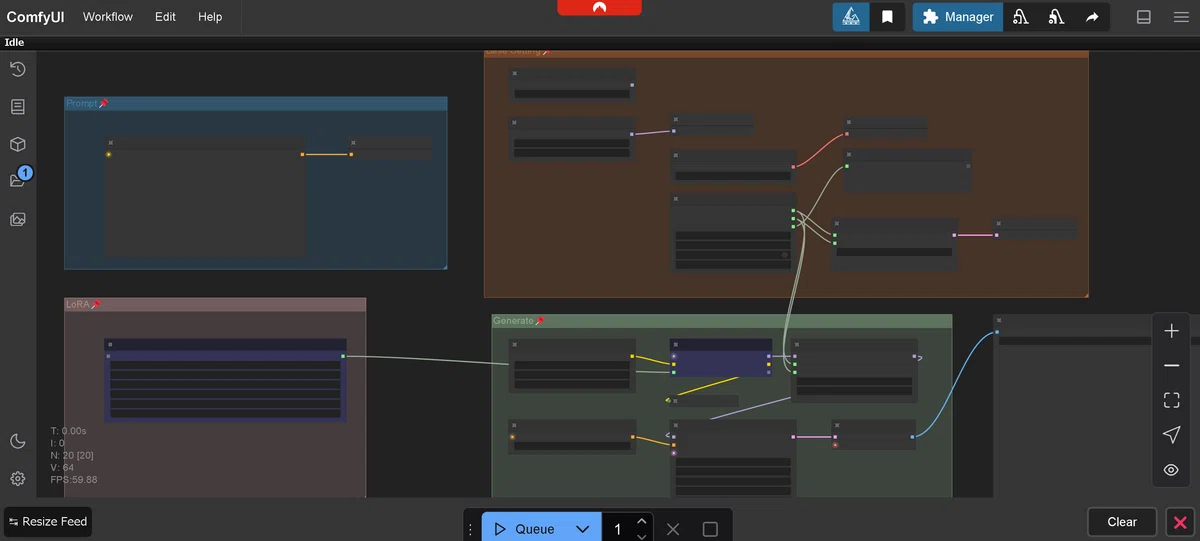Screen dimensions: 1200x541
Task: Zoom out with the minus button
Action: 1171,366
